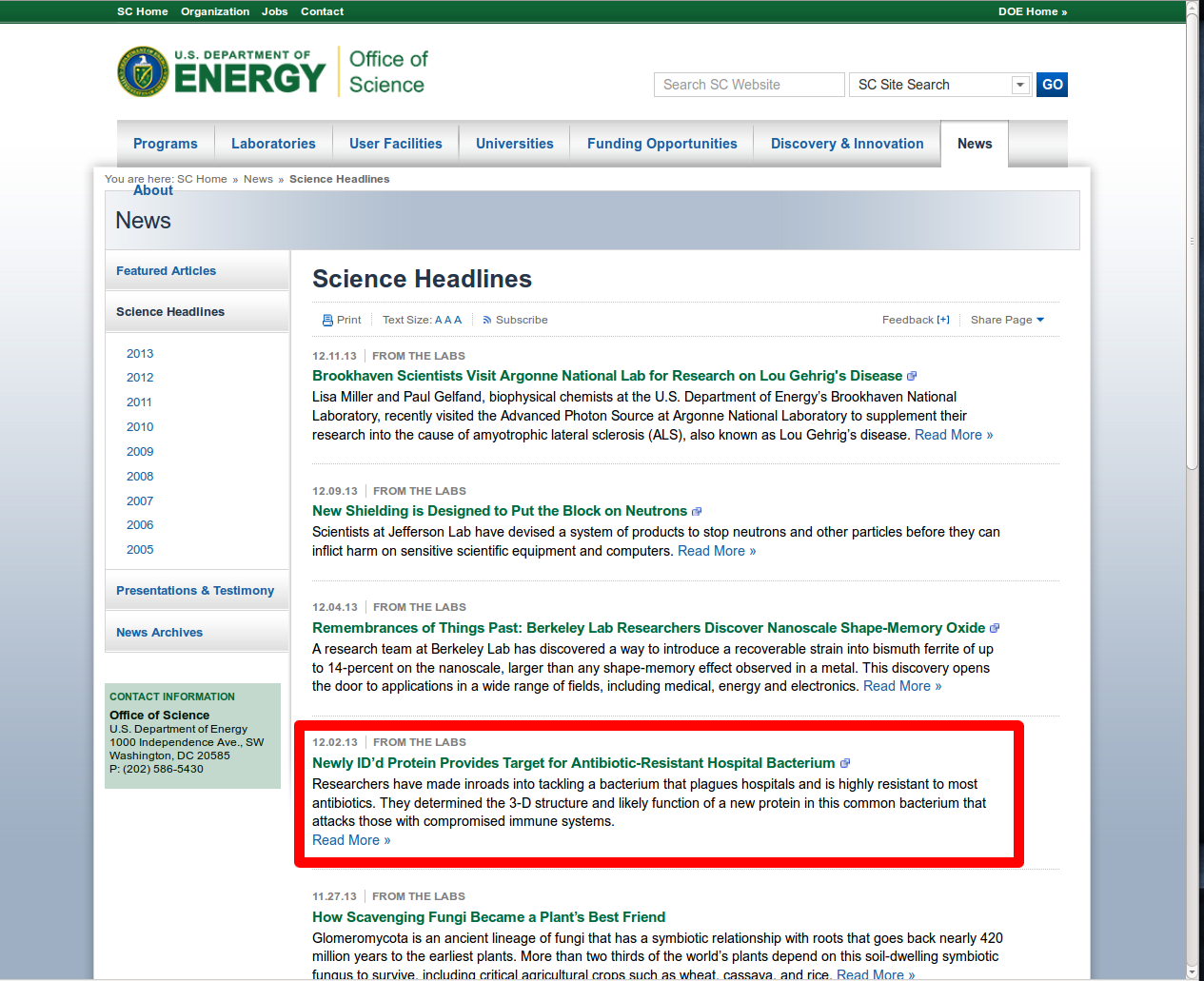Open the SC Site Search dropdown arrow
The image size is (1204, 981).
tap(1020, 85)
